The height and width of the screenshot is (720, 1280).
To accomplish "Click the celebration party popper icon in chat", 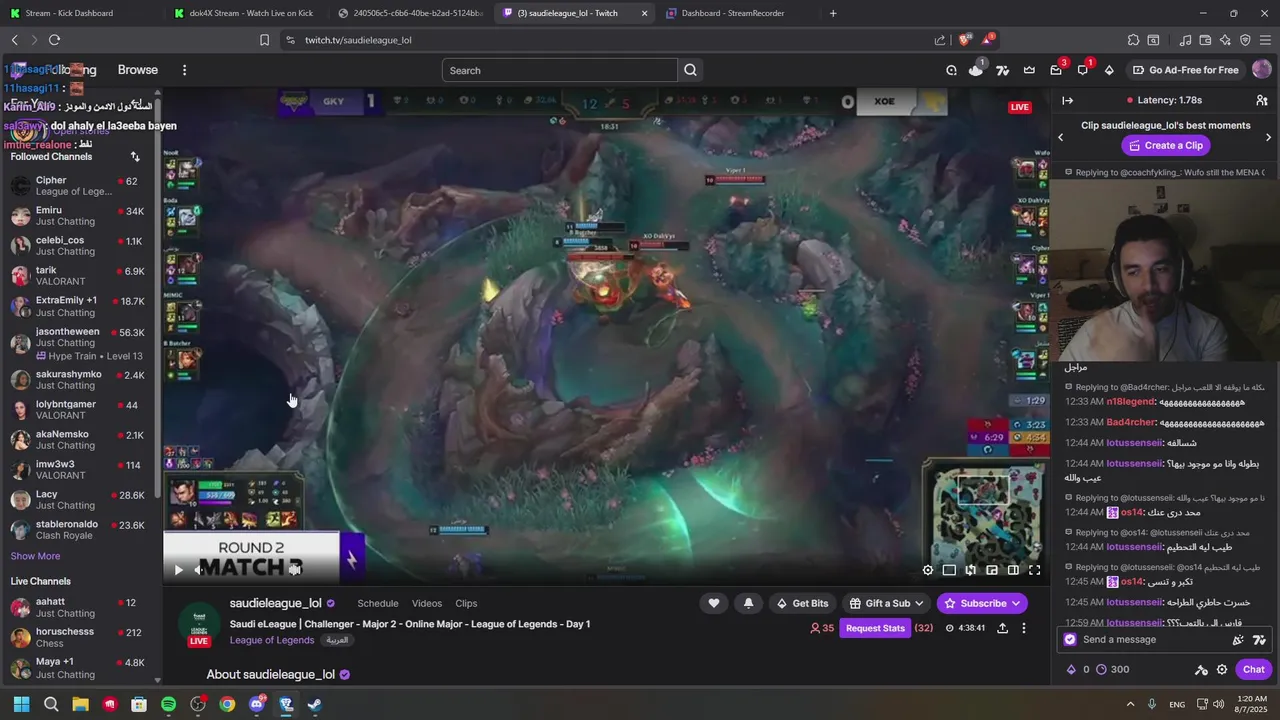I will 1238,640.
